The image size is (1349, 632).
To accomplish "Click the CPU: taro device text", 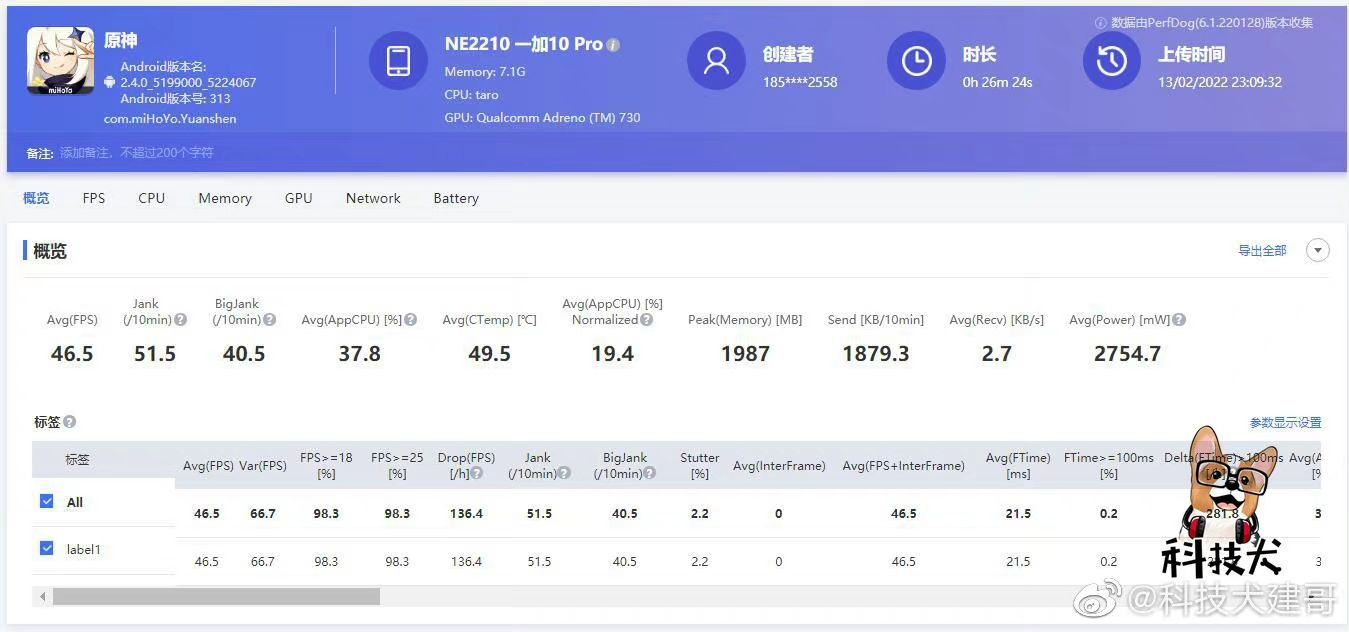I will [x=472, y=95].
